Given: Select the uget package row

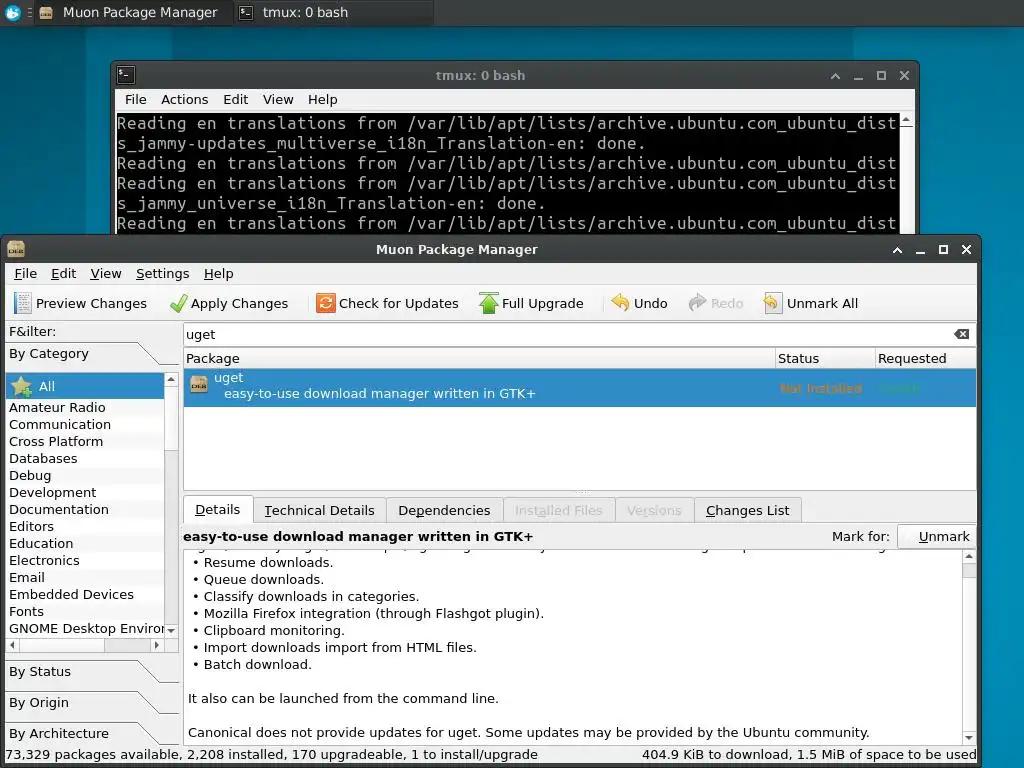Looking at the screenshot, I should pos(579,387).
